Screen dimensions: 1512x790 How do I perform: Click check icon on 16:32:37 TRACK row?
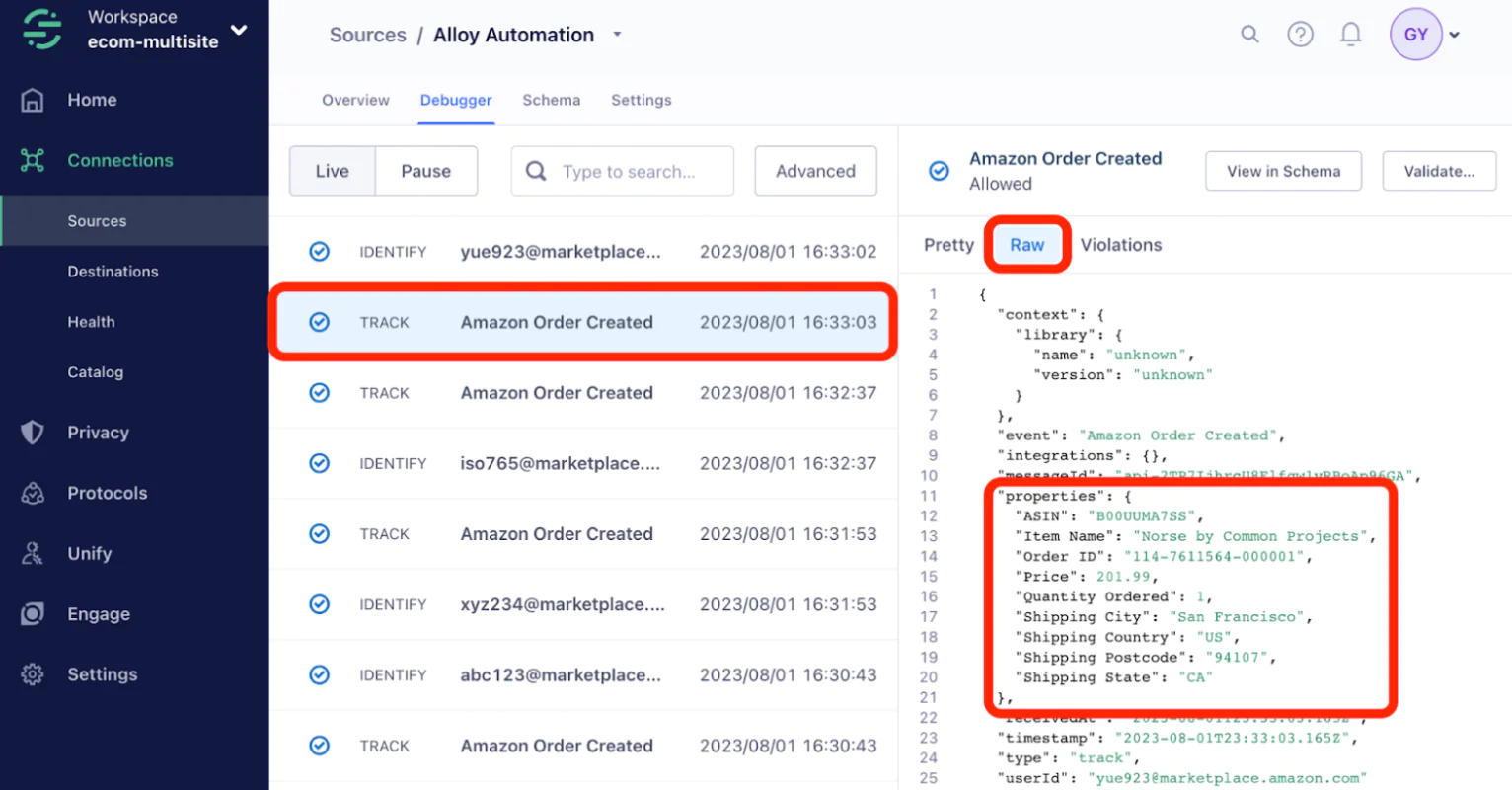click(x=320, y=393)
